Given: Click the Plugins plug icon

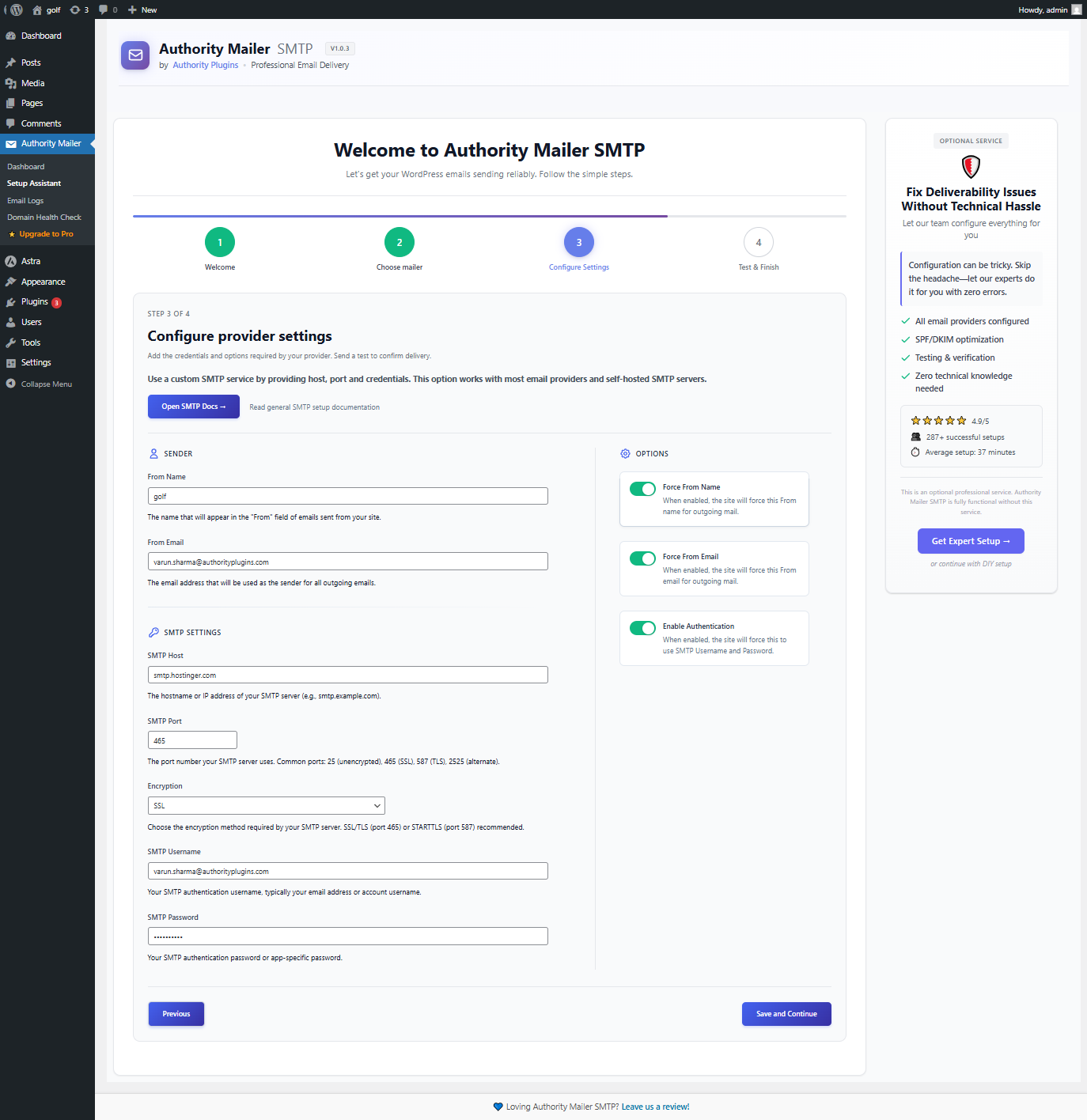Looking at the screenshot, I should point(11,302).
